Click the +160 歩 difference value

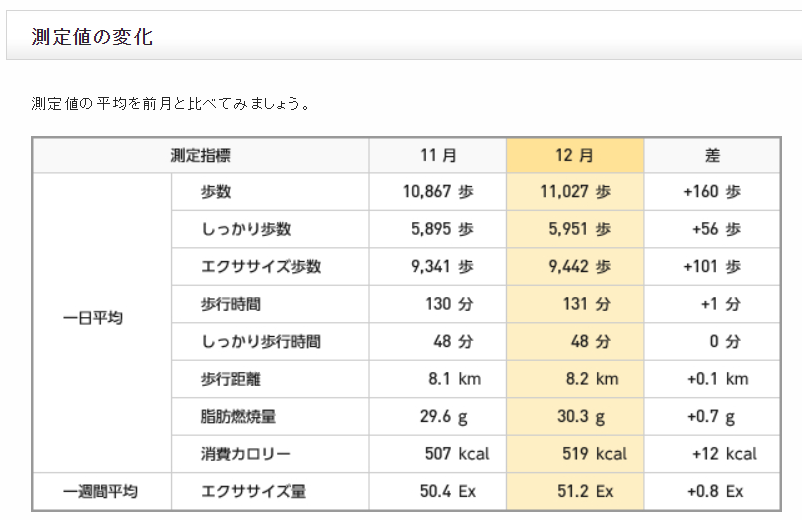tap(712, 192)
